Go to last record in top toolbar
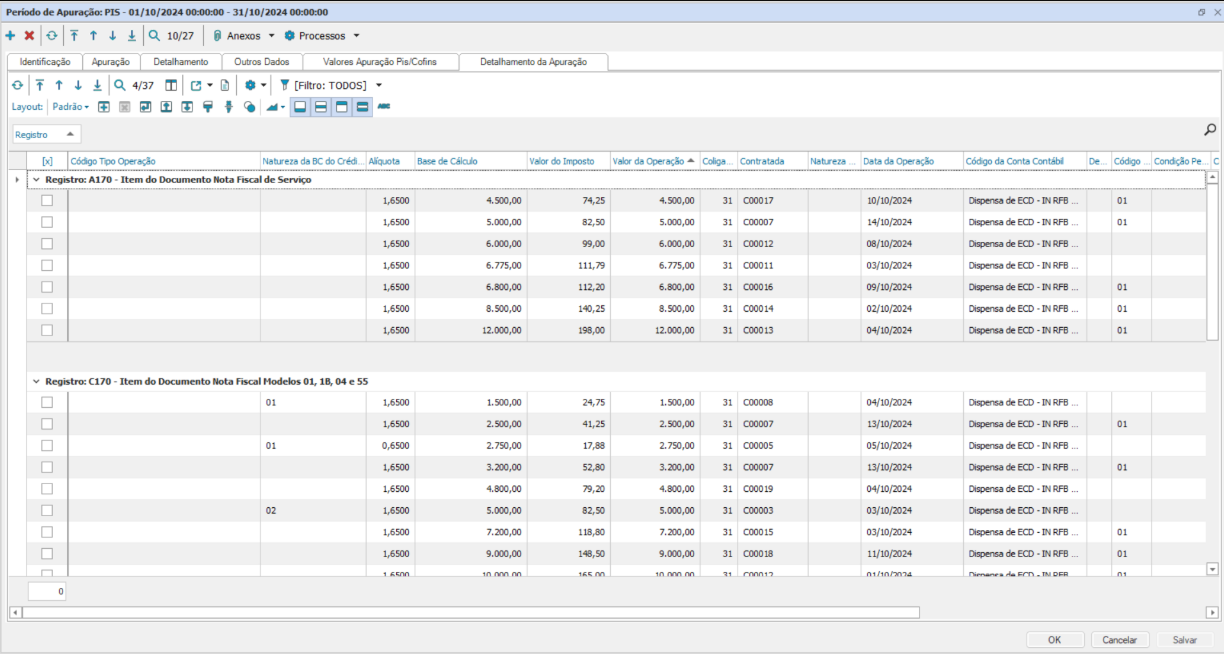Image resolution: width=1224 pixels, height=654 pixels. point(131,35)
